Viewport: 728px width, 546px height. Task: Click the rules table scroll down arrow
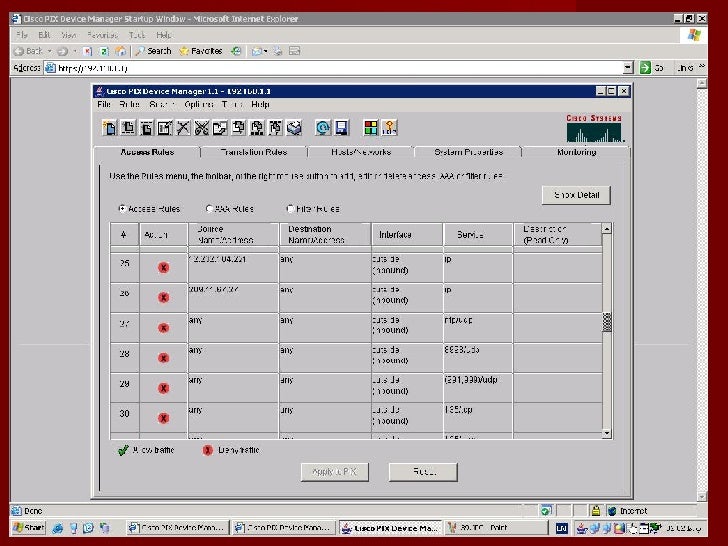(607, 433)
